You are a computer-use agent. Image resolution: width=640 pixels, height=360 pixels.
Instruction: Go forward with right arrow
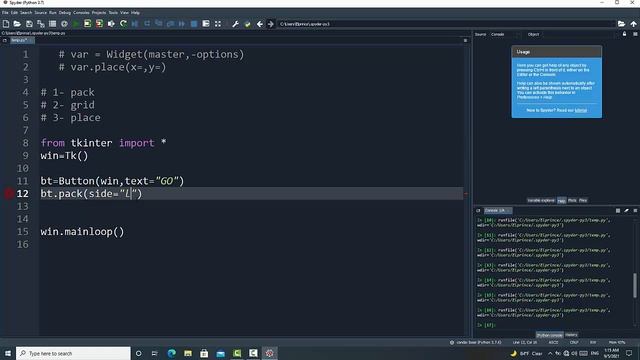(271, 24)
